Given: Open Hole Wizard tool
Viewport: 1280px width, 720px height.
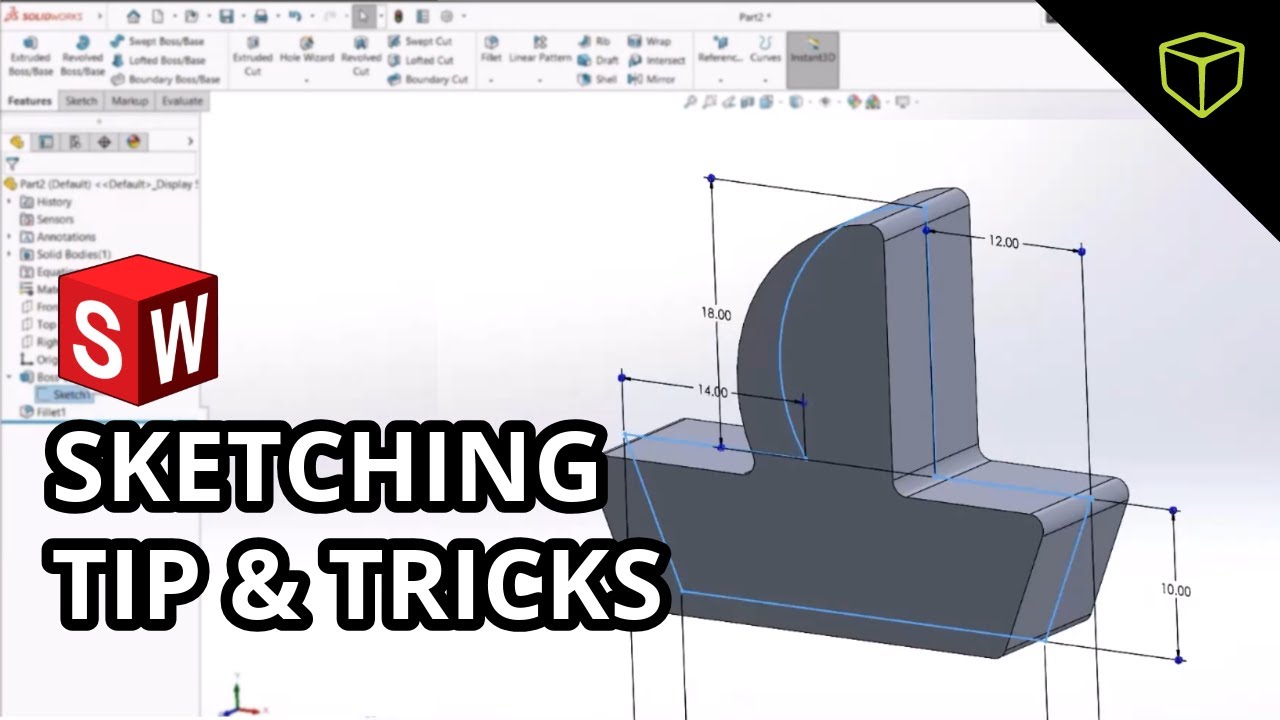Looking at the screenshot, I should point(307,51).
